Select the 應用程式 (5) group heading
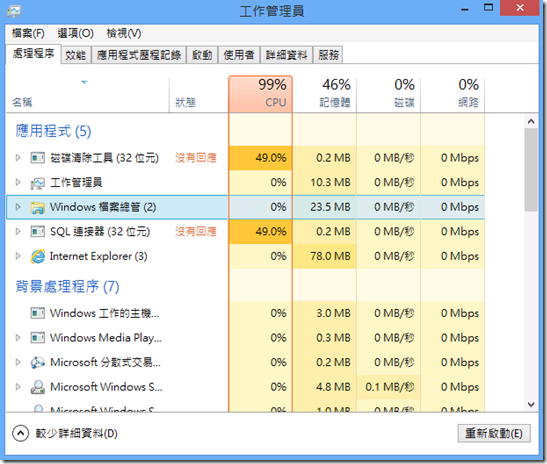The width and height of the screenshot is (547, 464). point(53,132)
